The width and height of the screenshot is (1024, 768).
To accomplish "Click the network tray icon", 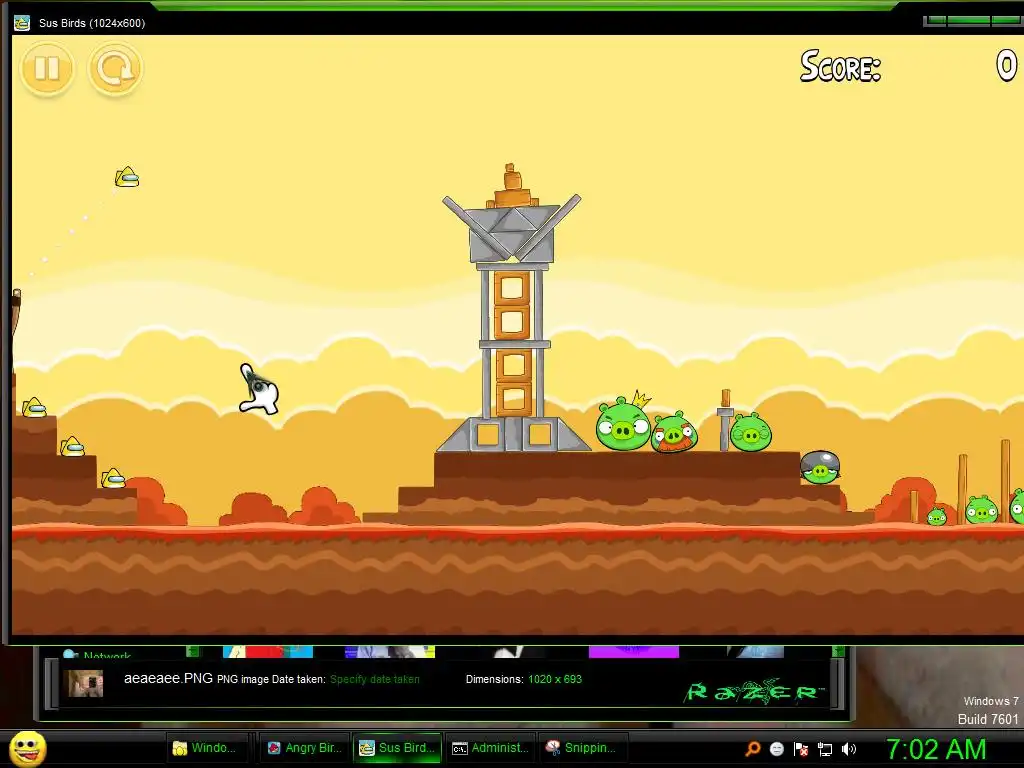I will [x=825, y=749].
